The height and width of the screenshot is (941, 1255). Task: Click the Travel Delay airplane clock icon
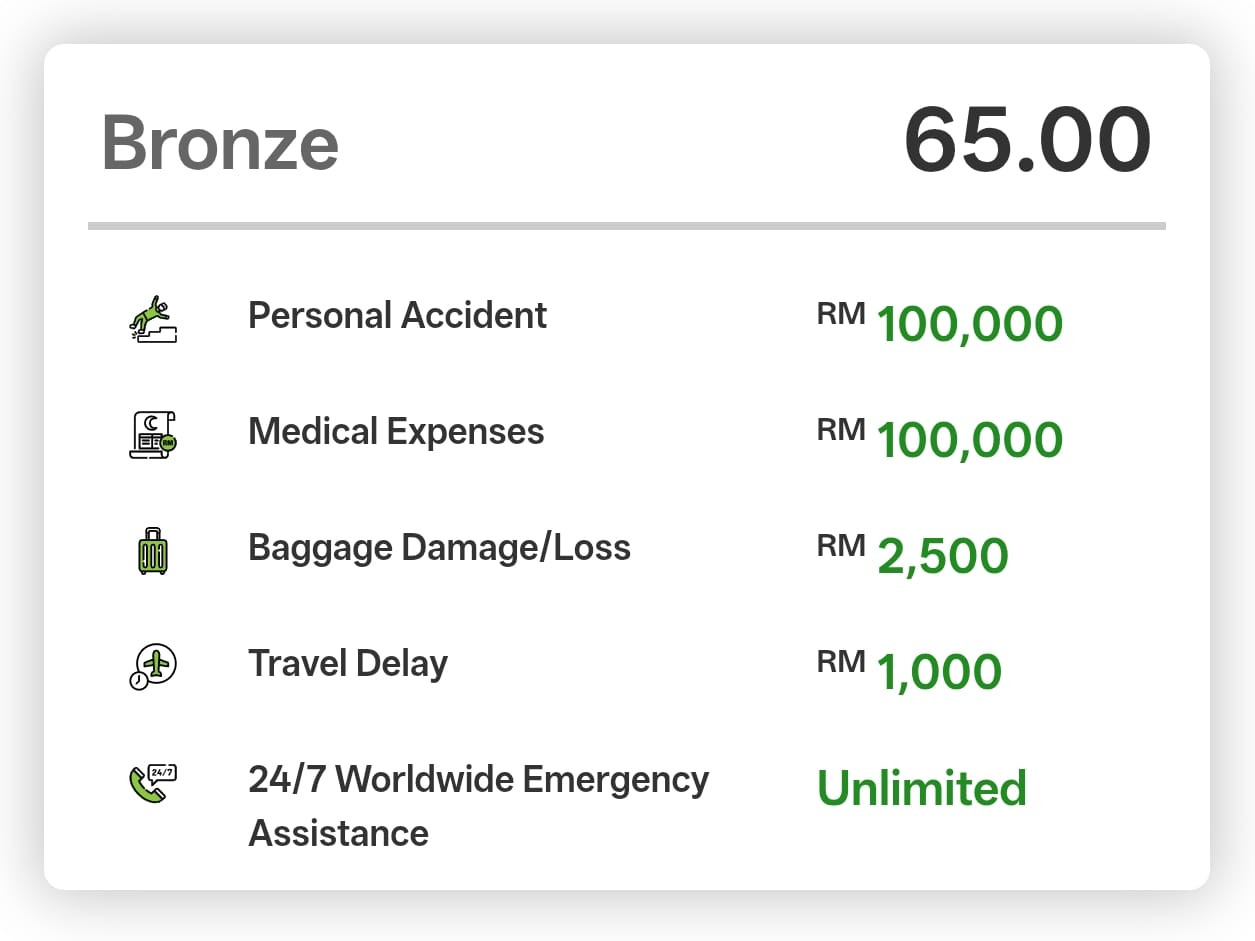[x=153, y=666]
